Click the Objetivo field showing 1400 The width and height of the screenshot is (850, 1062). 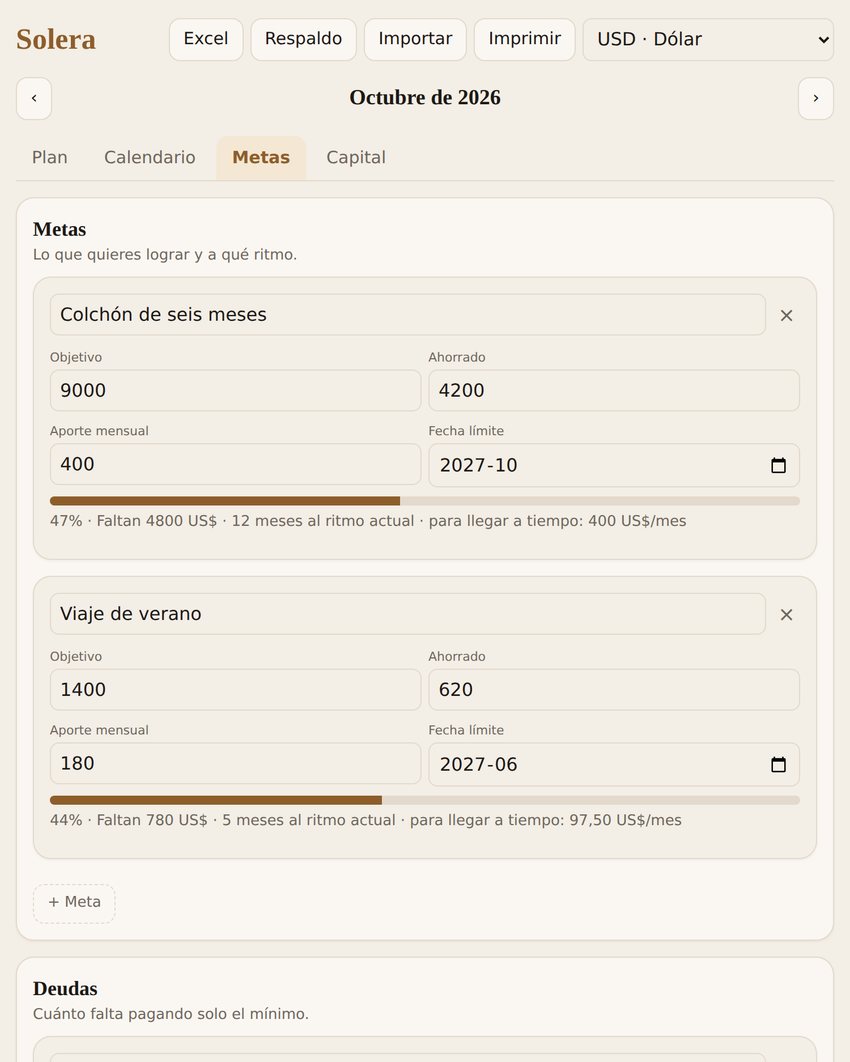[x=235, y=690]
